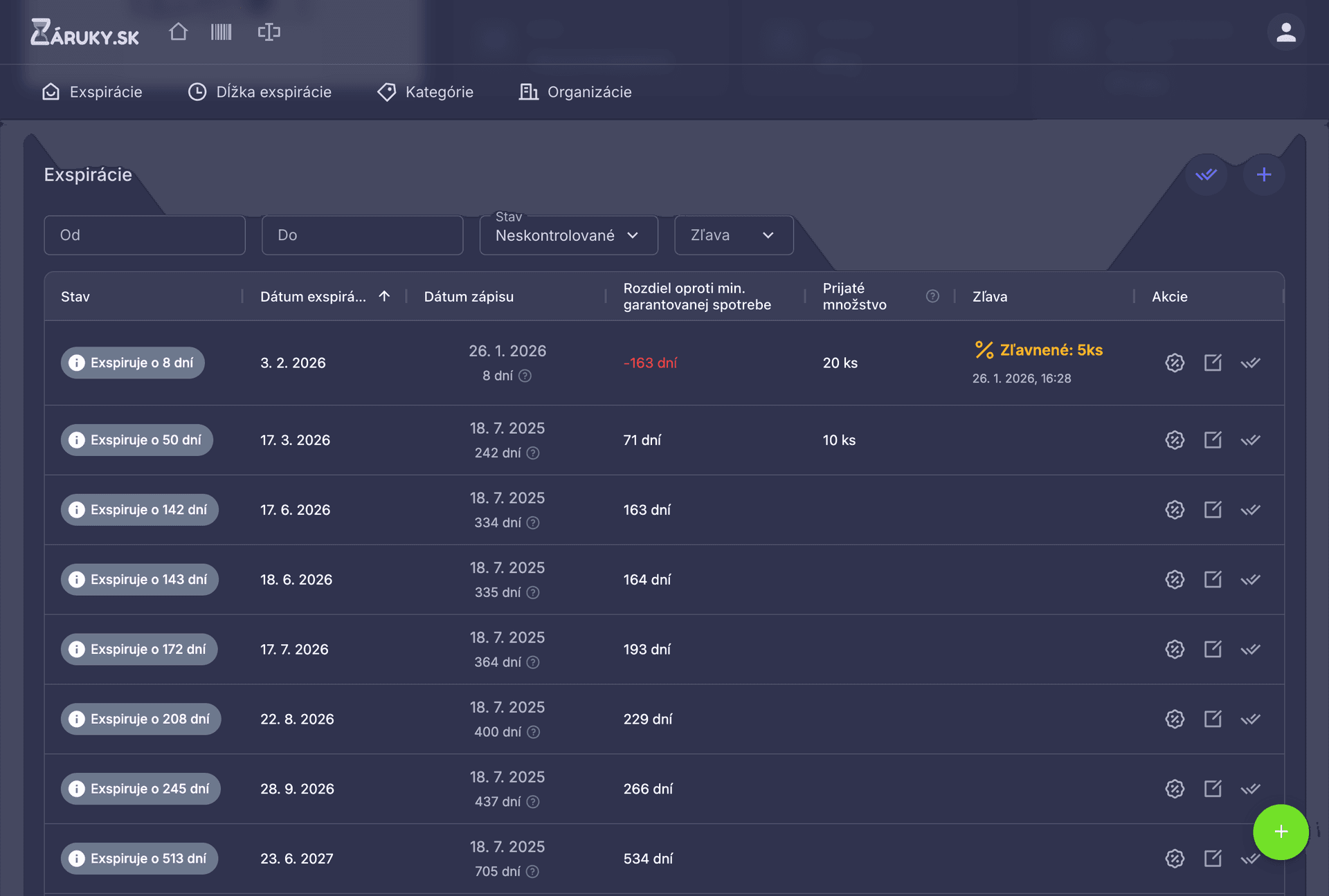Click discount icon for 3. 2. 2026 row
This screenshot has width=1329, height=896.
coord(1175,363)
